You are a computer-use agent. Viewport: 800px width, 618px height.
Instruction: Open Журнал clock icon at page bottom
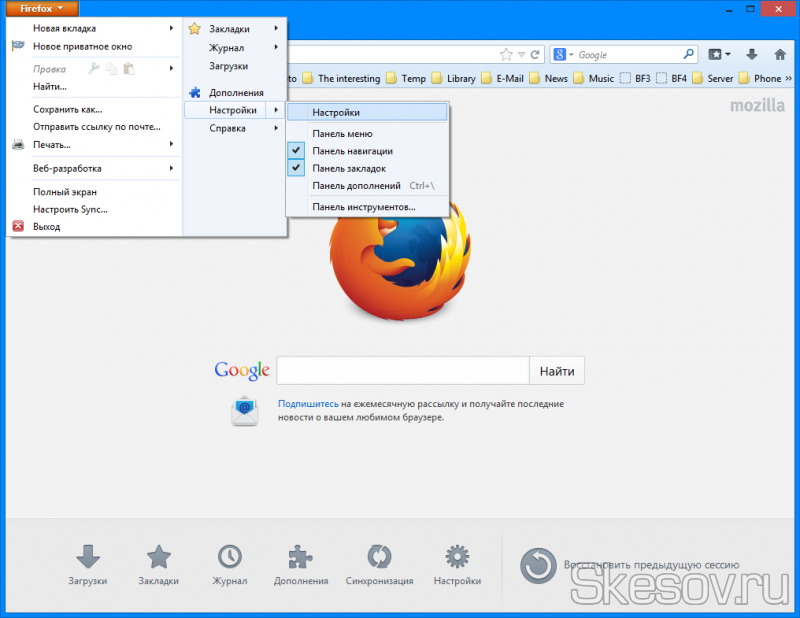coord(229,565)
